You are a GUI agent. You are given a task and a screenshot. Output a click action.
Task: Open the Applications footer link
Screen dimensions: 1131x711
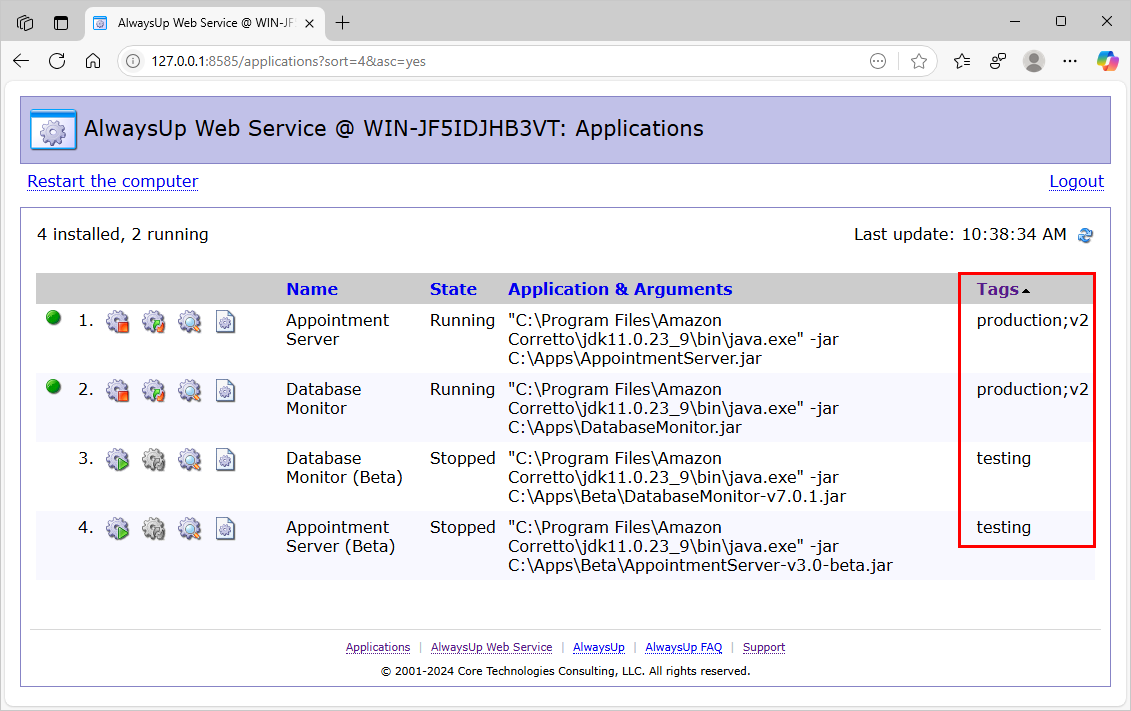pos(378,648)
